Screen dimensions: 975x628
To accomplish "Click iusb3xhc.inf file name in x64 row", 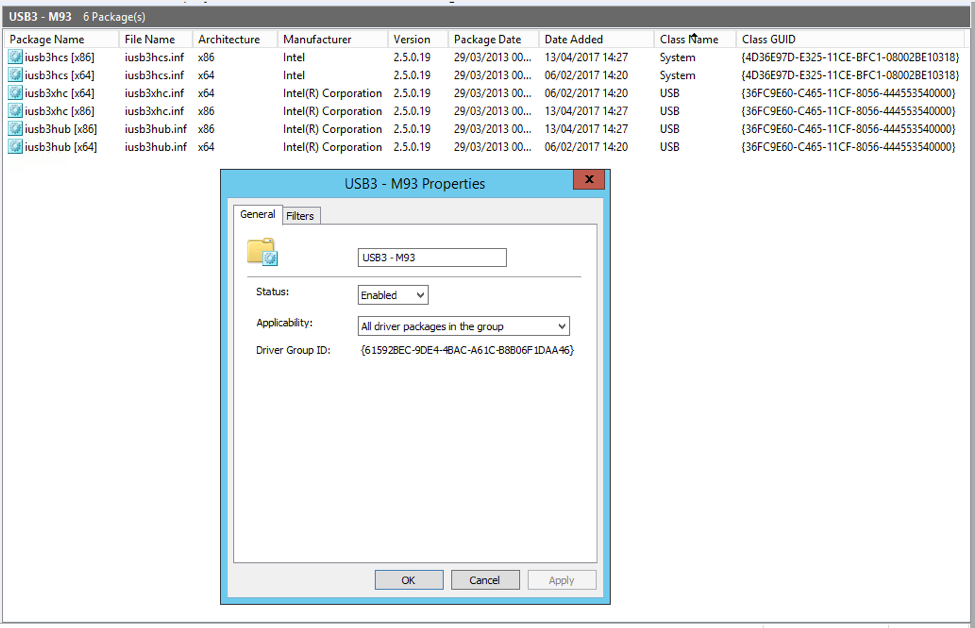I will (x=154, y=93).
